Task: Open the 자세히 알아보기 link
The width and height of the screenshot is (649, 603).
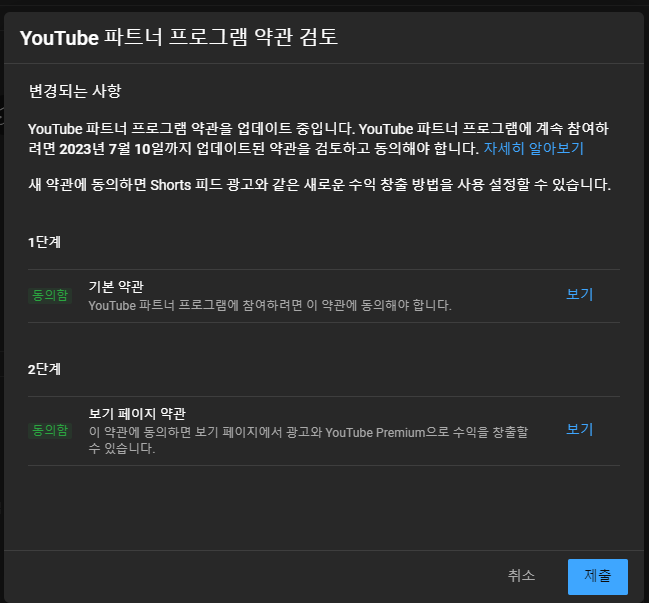Action: (534, 148)
